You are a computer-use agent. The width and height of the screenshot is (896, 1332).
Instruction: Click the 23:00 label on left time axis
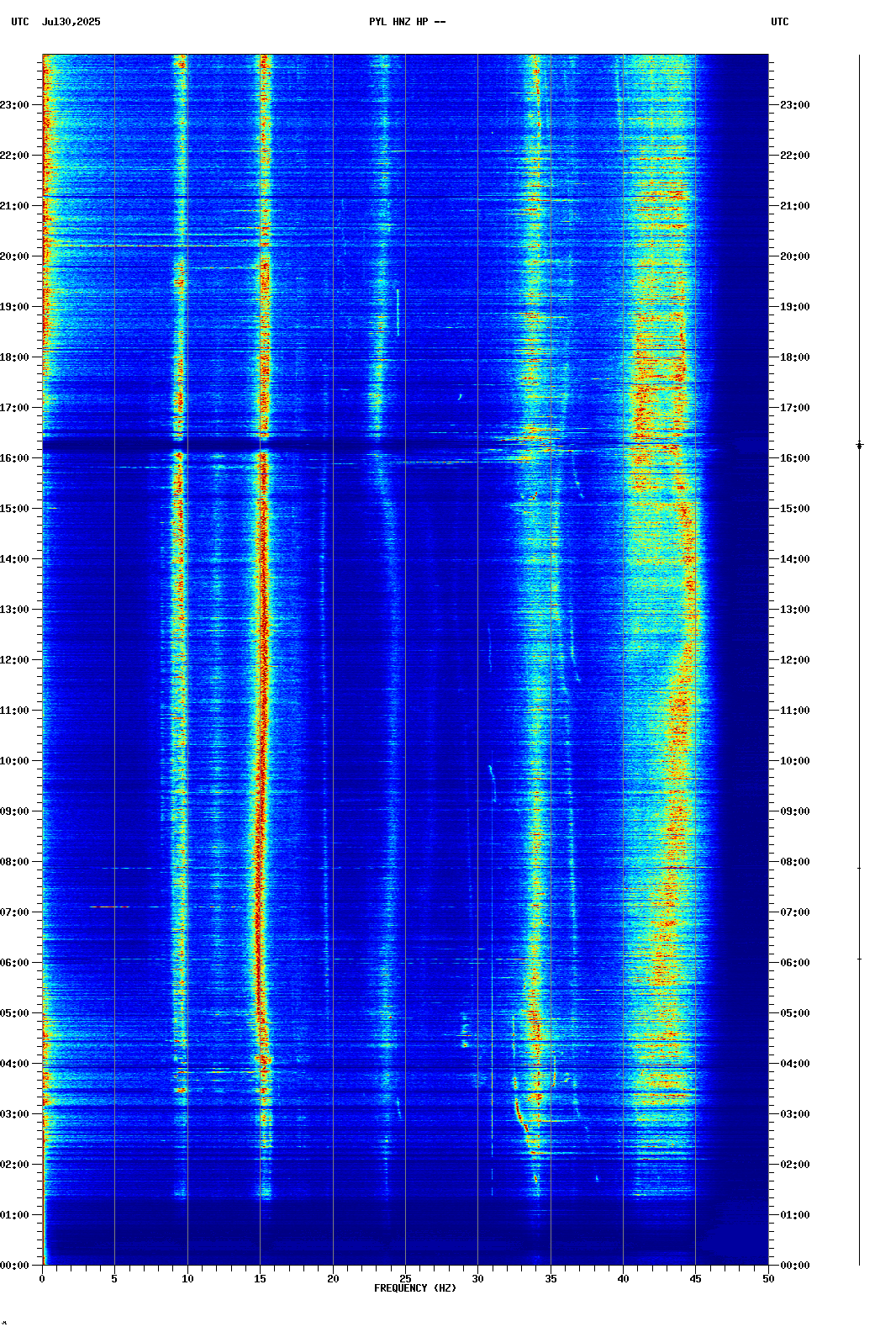click(x=14, y=105)
